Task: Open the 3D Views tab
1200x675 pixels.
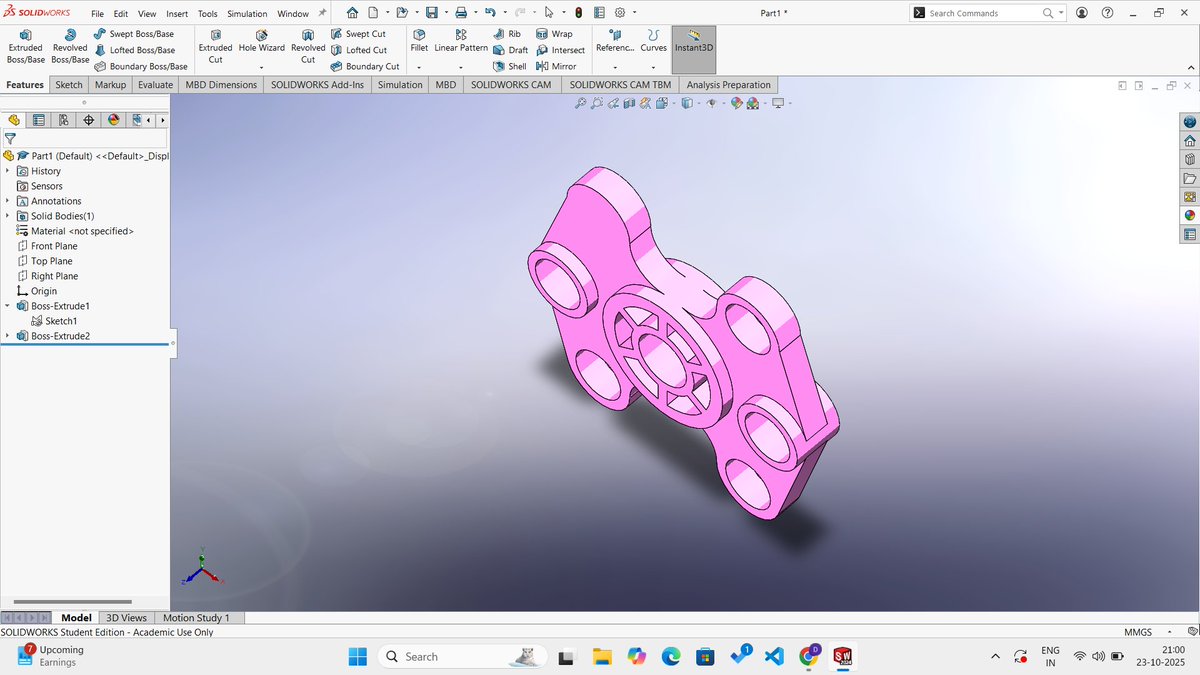Action: tap(126, 618)
